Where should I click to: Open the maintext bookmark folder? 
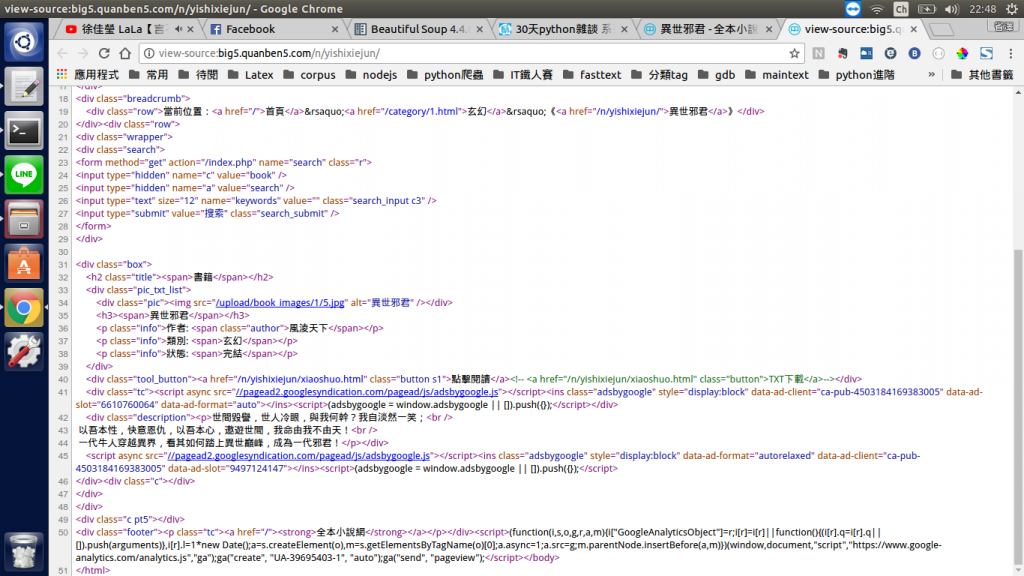point(777,75)
